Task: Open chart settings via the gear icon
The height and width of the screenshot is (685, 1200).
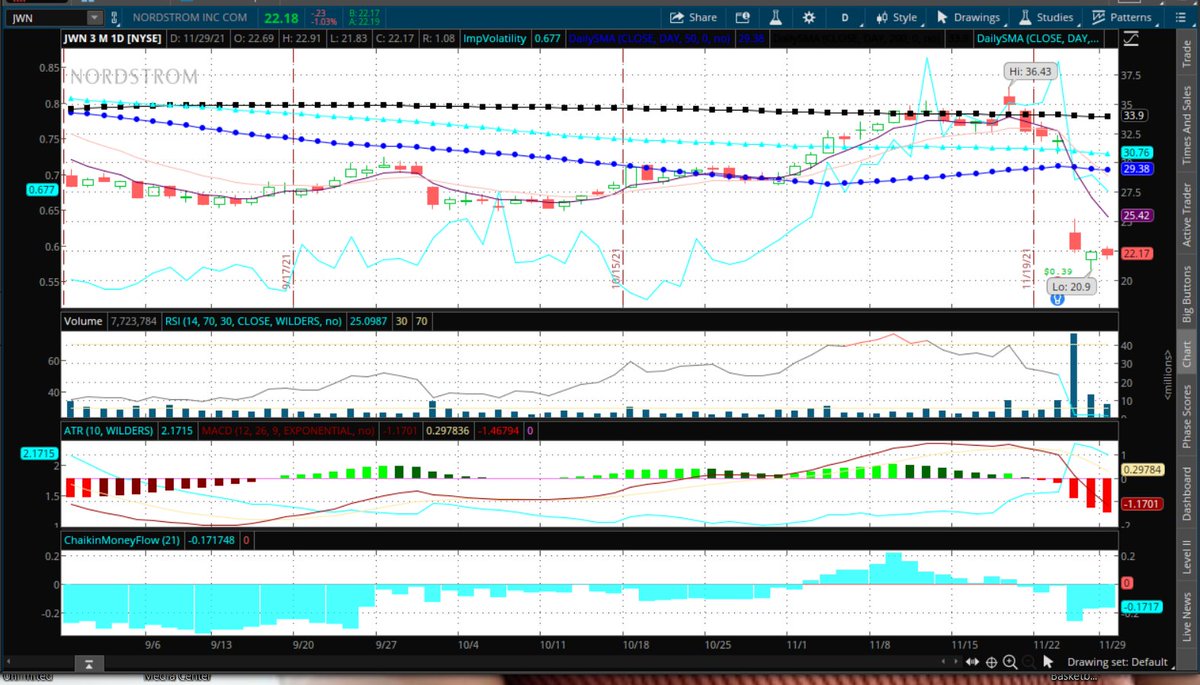Action: pyautogui.click(x=808, y=17)
